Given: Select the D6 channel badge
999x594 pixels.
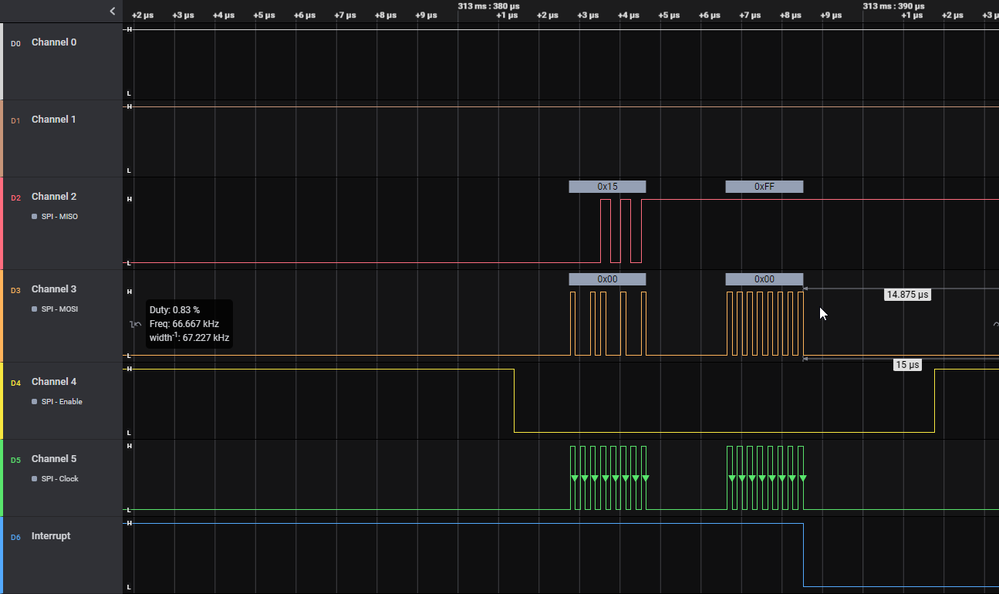Looking at the screenshot, I should [x=15, y=537].
